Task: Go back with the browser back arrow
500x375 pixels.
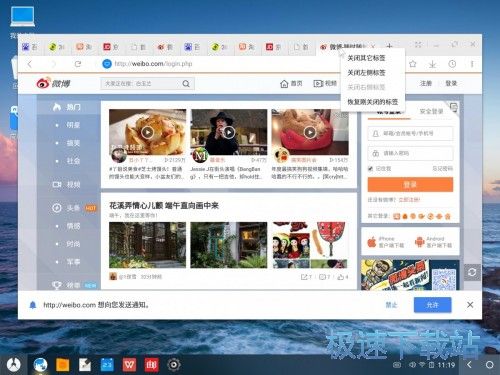Action: (30, 64)
